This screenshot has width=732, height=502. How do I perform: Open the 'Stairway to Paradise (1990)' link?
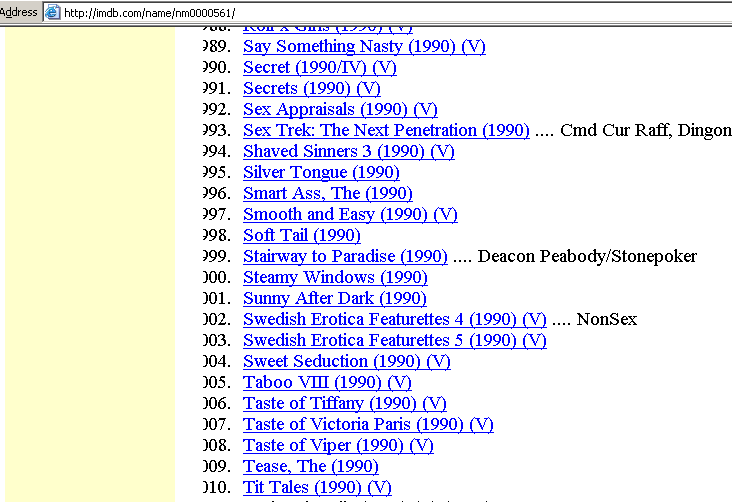click(x=345, y=257)
